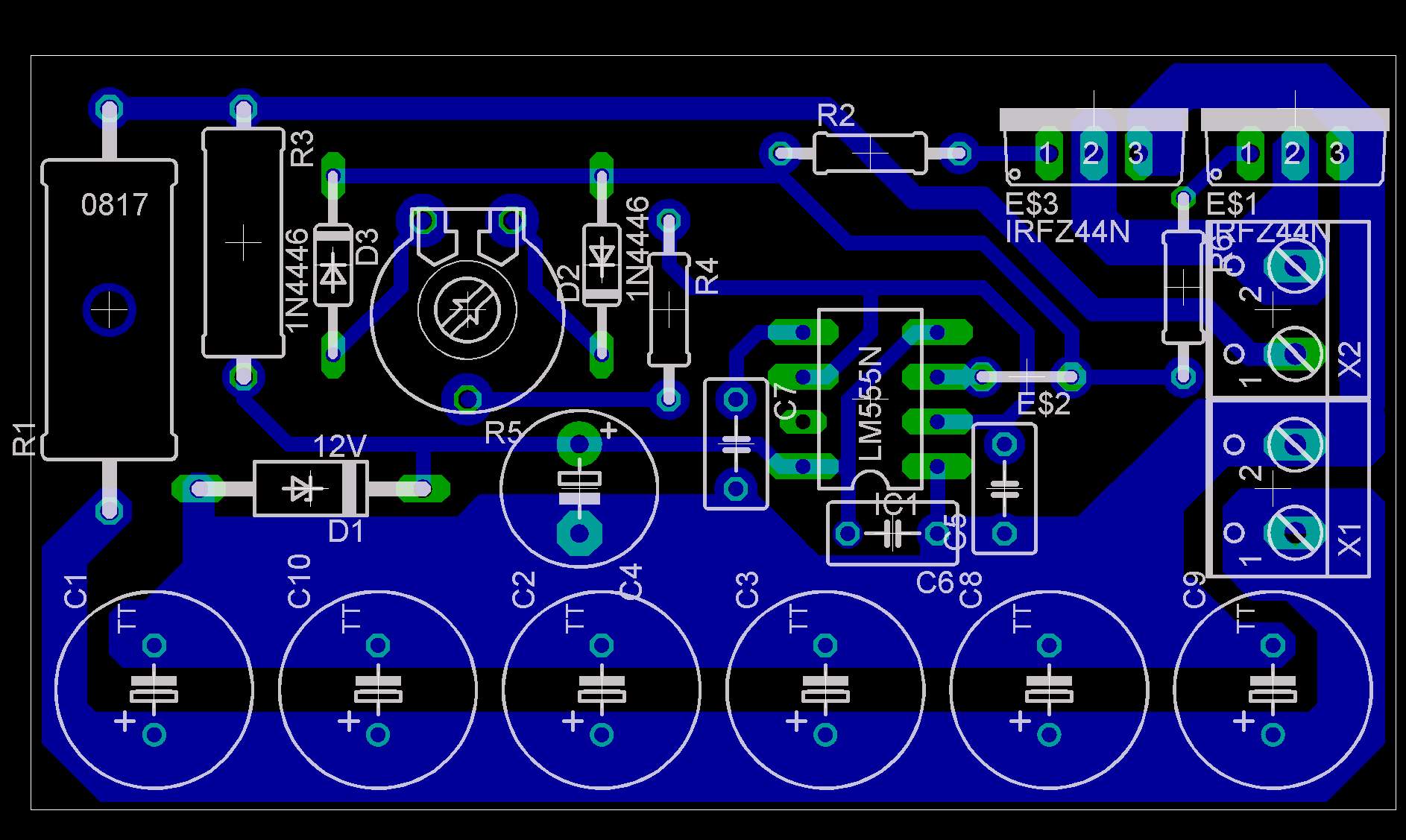The width and height of the screenshot is (1406, 840).
Task: Select the C7 capacitor symbol
Action: click(x=736, y=444)
